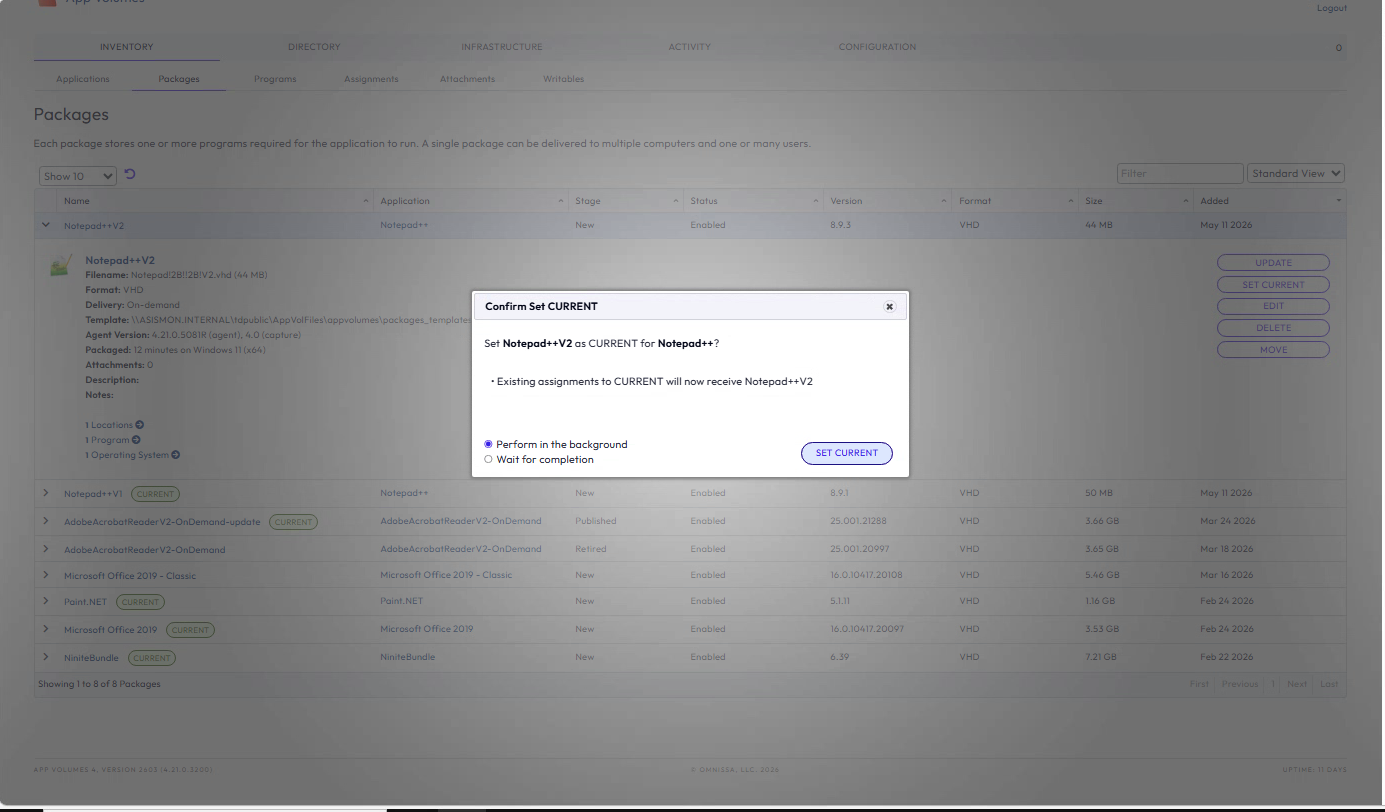1385x812 pixels.
Task: Open the NiniteBundle application link
Action: pyautogui.click(x=407, y=657)
